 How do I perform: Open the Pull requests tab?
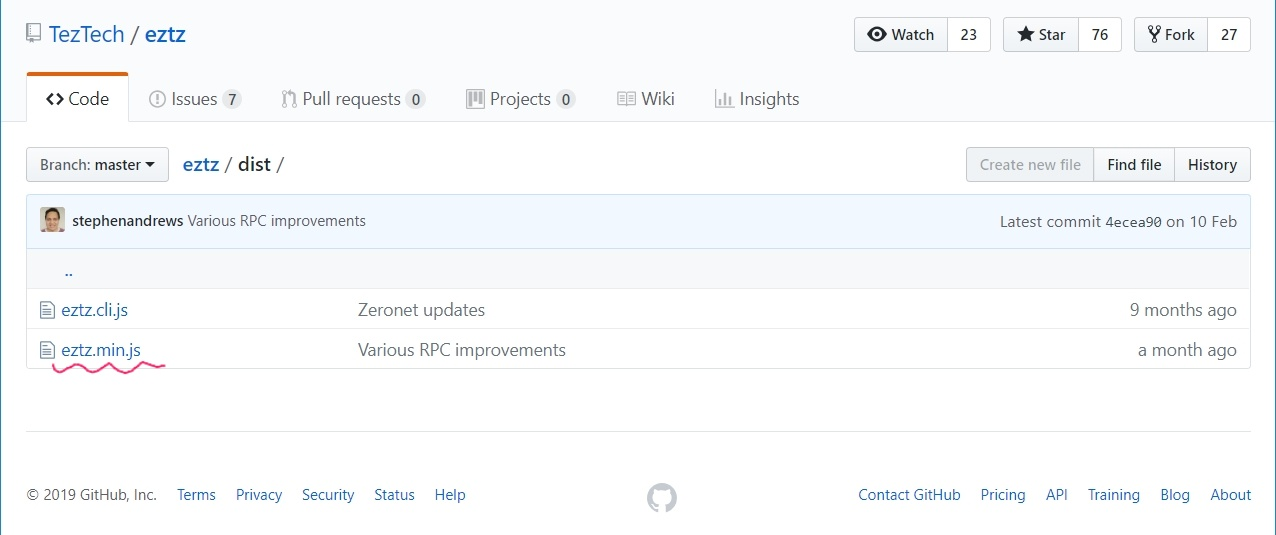353,99
